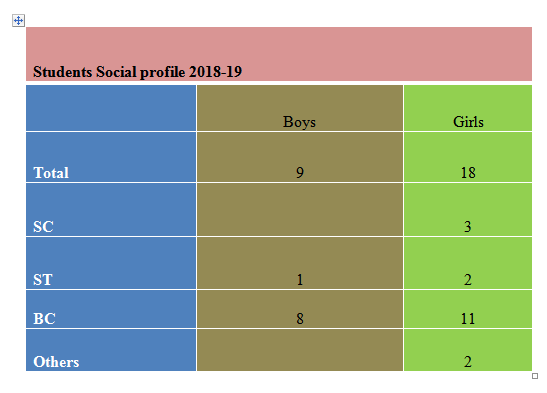Click the BC row label cell
This screenshot has height=393, width=547.
coord(111,309)
